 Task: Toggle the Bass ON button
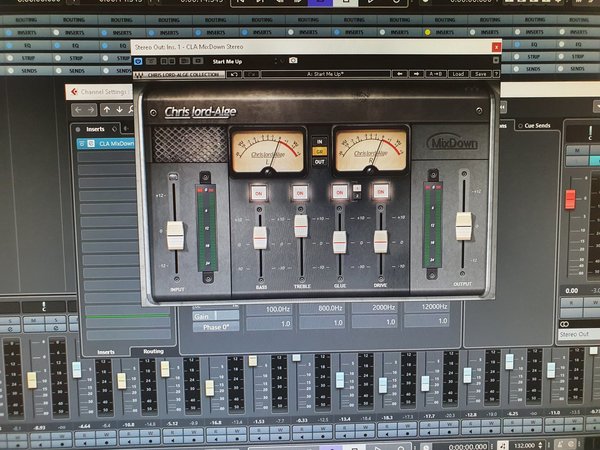click(x=259, y=193)
